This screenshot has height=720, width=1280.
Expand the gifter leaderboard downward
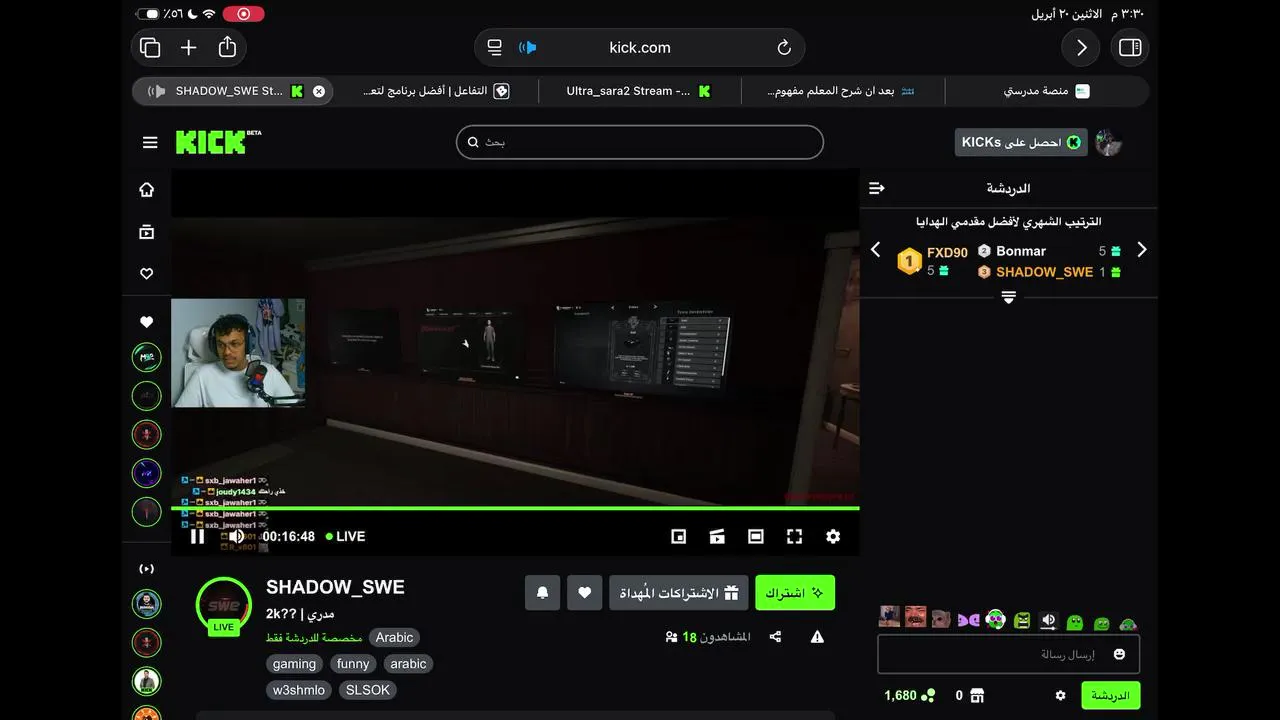coord(1008,297)
